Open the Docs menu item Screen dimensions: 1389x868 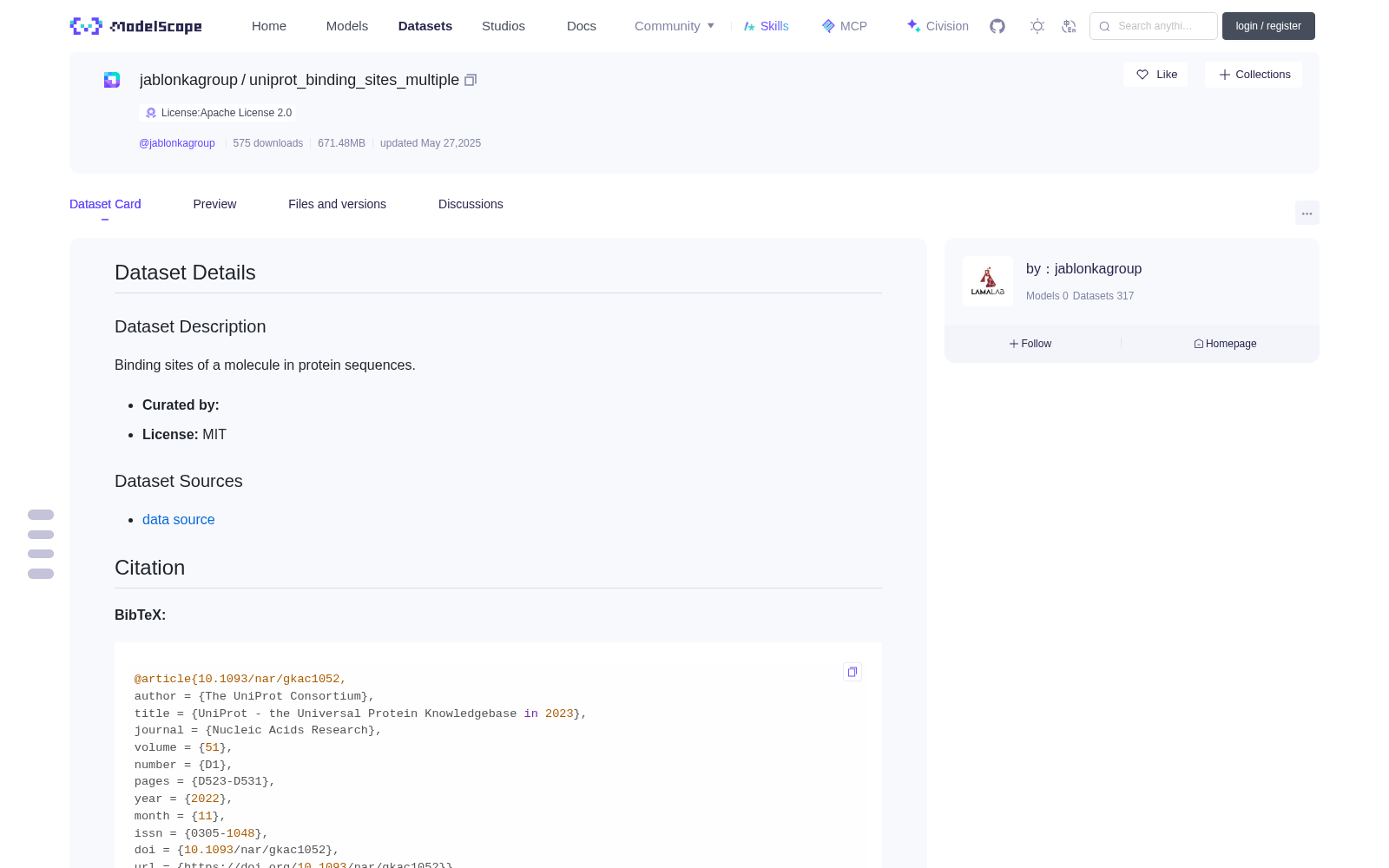click(x=582, y=26)
